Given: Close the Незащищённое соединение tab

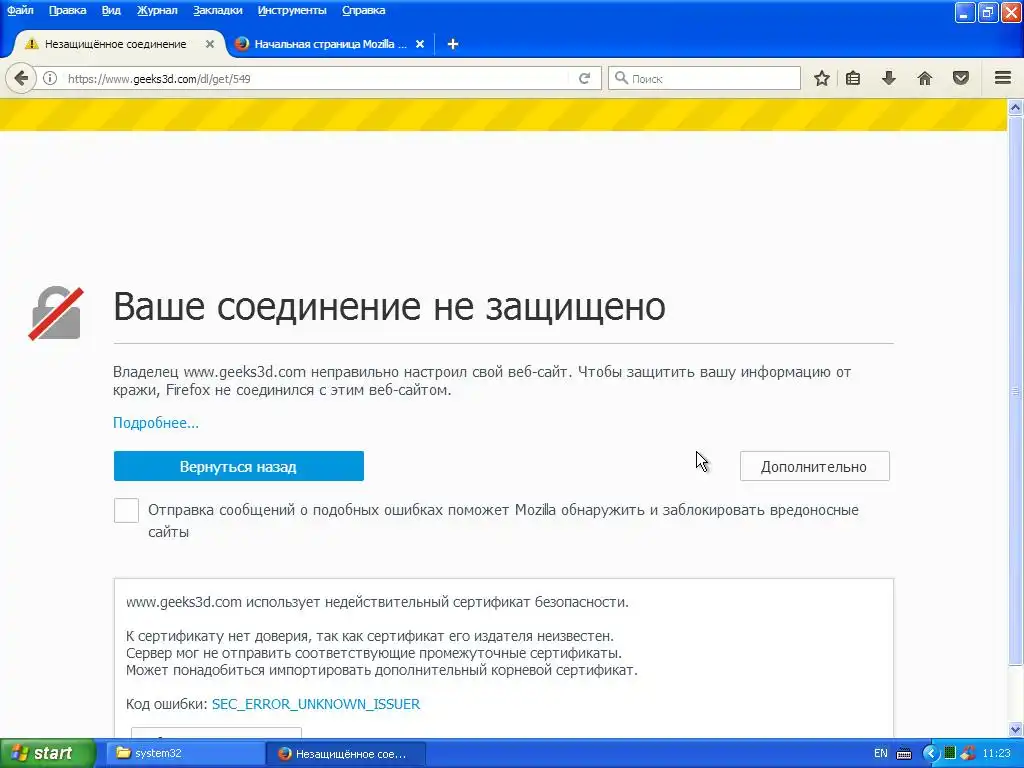Looking at the screenshot, I should click(210, 44).
